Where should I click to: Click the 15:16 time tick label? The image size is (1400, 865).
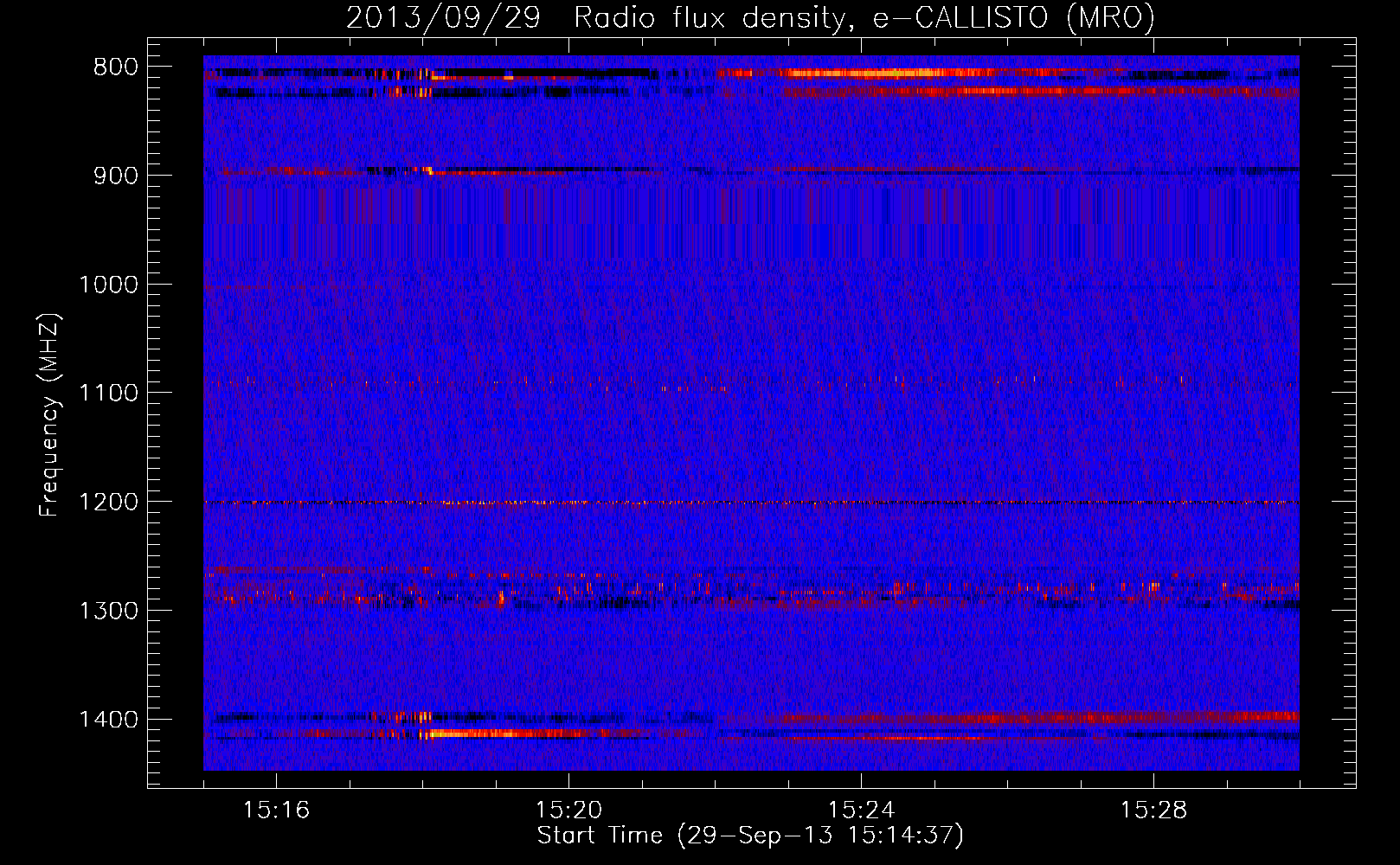276,811
